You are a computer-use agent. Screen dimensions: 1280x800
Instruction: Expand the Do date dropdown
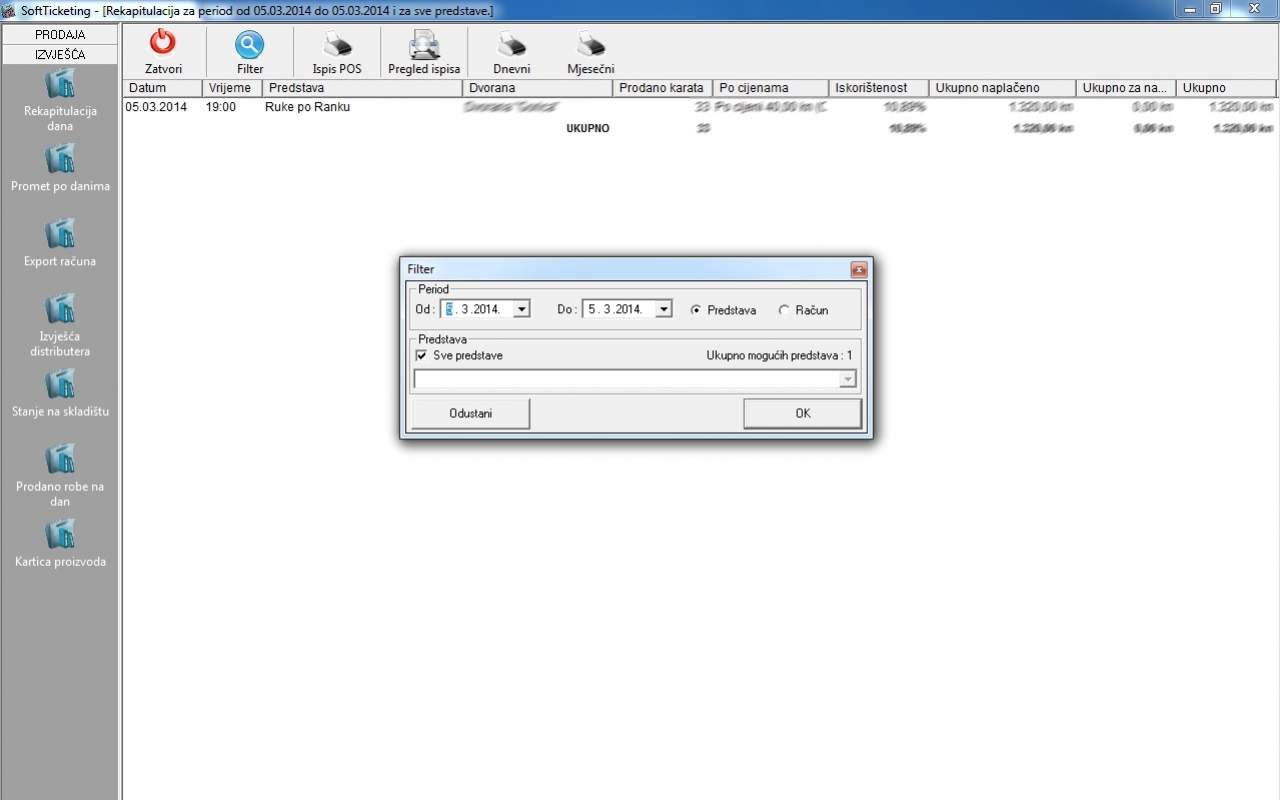[x=663, y=310]
